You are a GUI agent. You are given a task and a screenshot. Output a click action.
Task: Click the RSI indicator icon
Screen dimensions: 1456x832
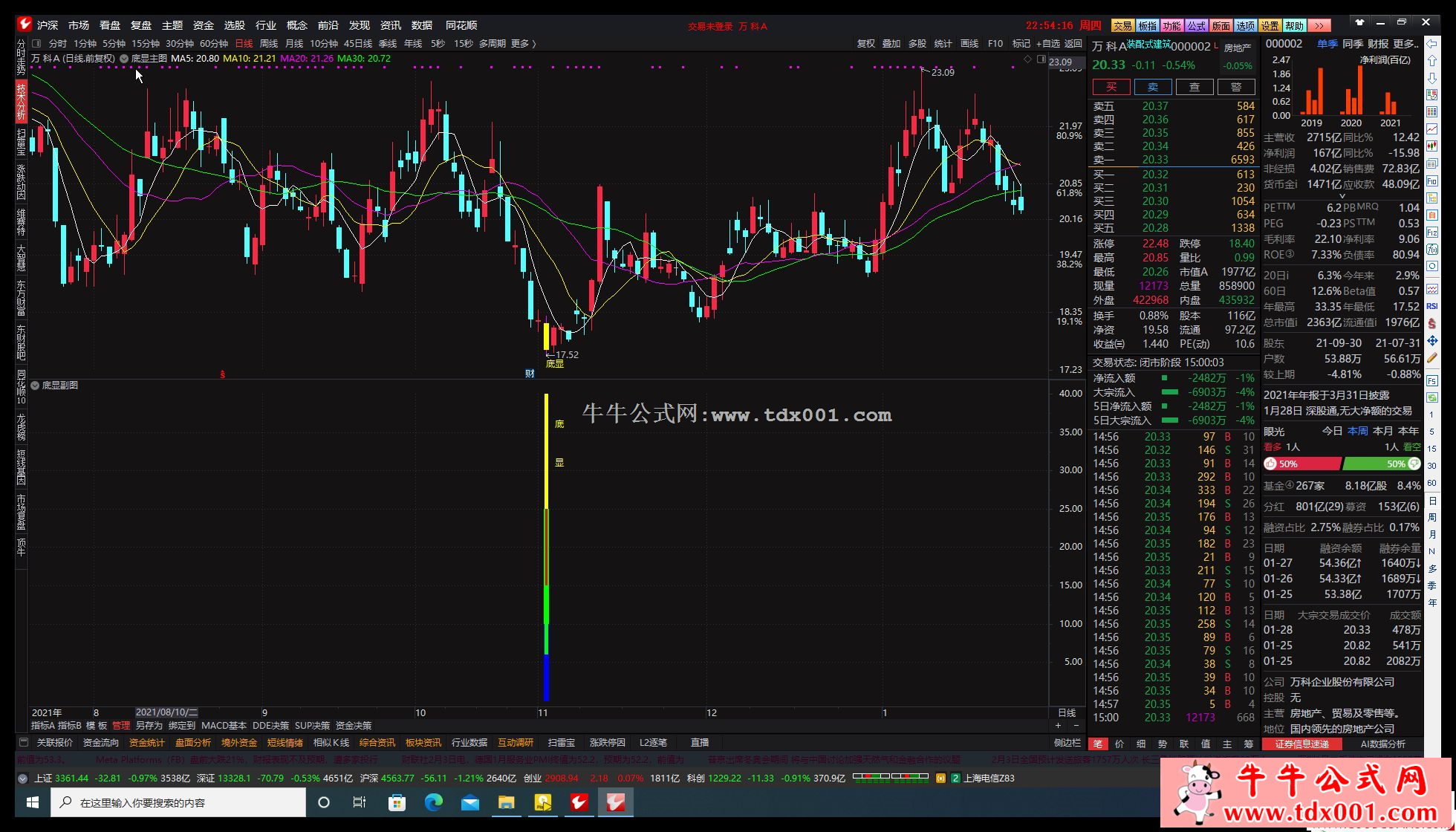(x=1431, y=306)
